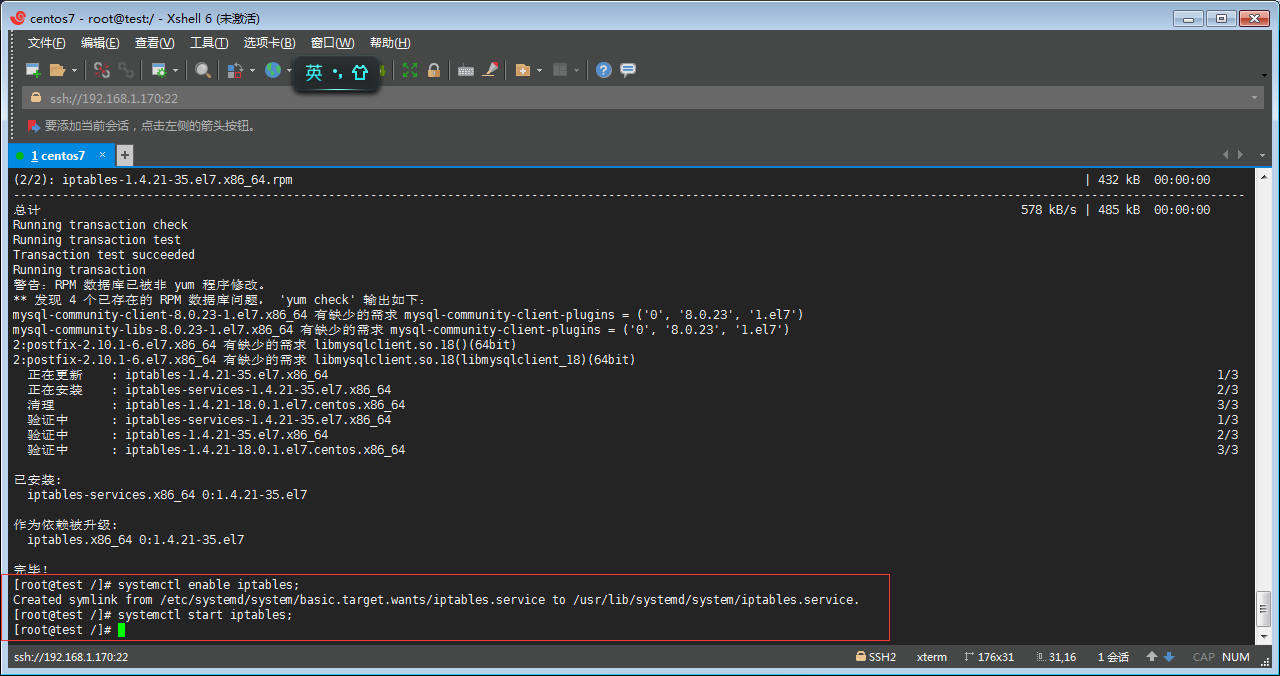This screenshot has height=676, width=1280.
Task: Click the magnifier Find icon
Action: 203,70
